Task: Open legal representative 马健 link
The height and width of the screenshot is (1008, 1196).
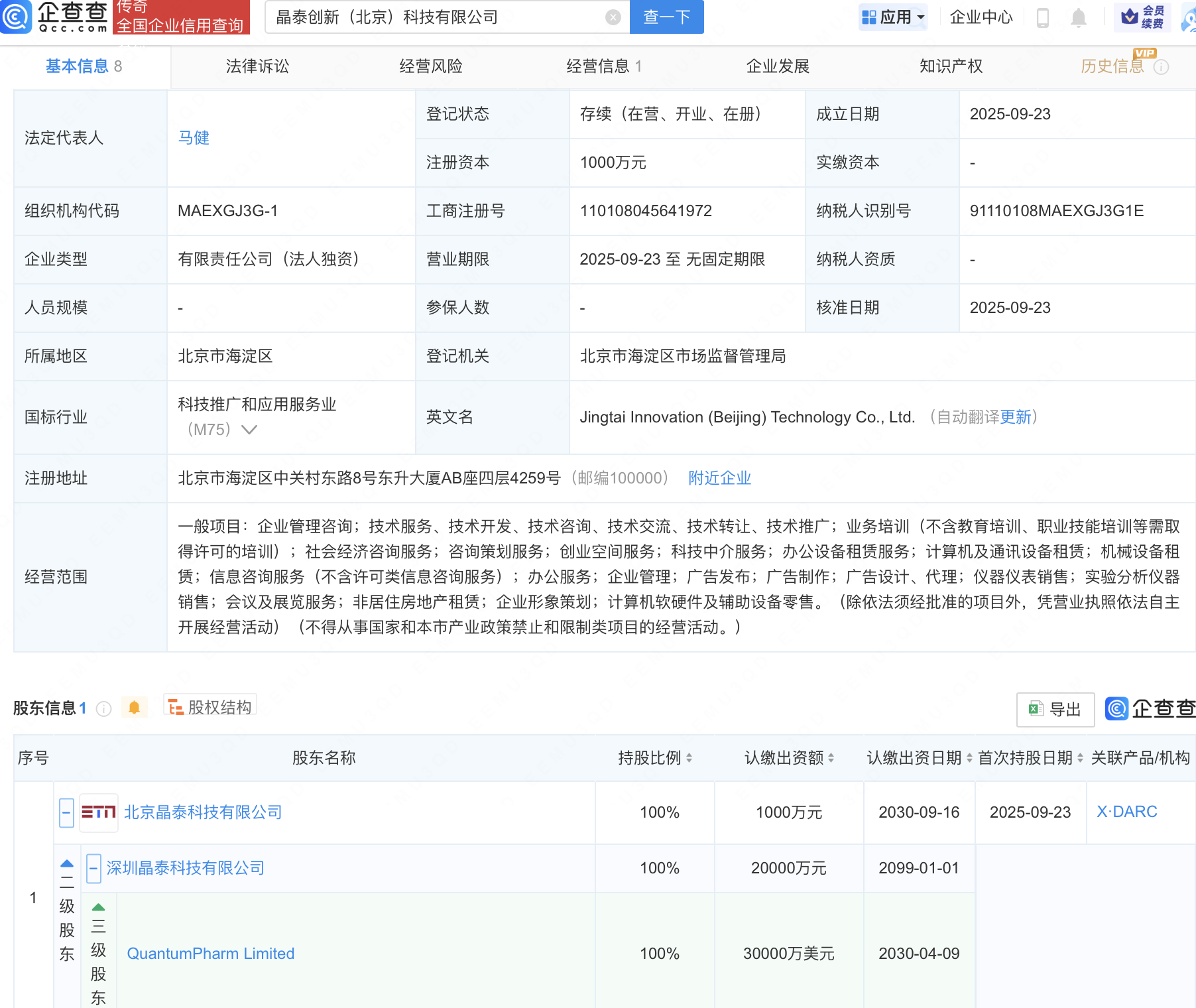Action: (194, 138)
